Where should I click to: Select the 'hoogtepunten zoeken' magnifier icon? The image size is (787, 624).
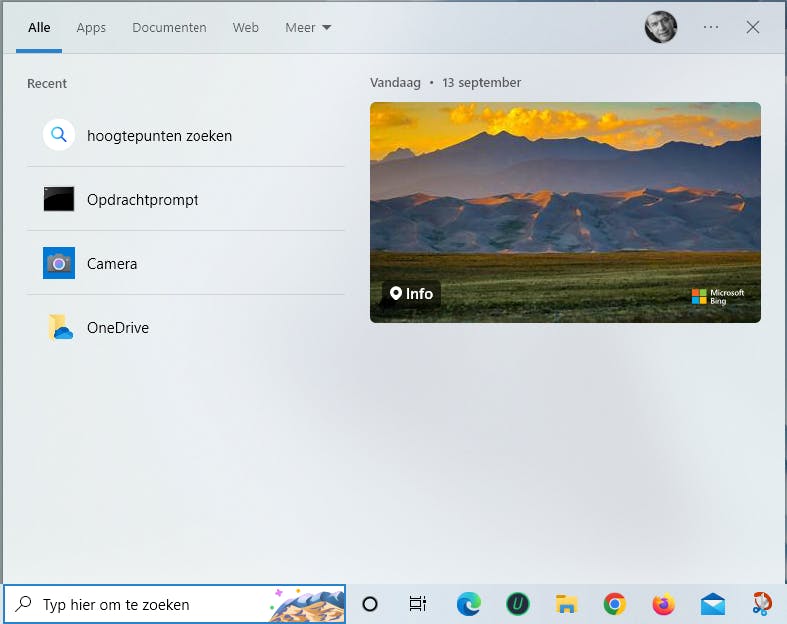(x=59, y=135)
